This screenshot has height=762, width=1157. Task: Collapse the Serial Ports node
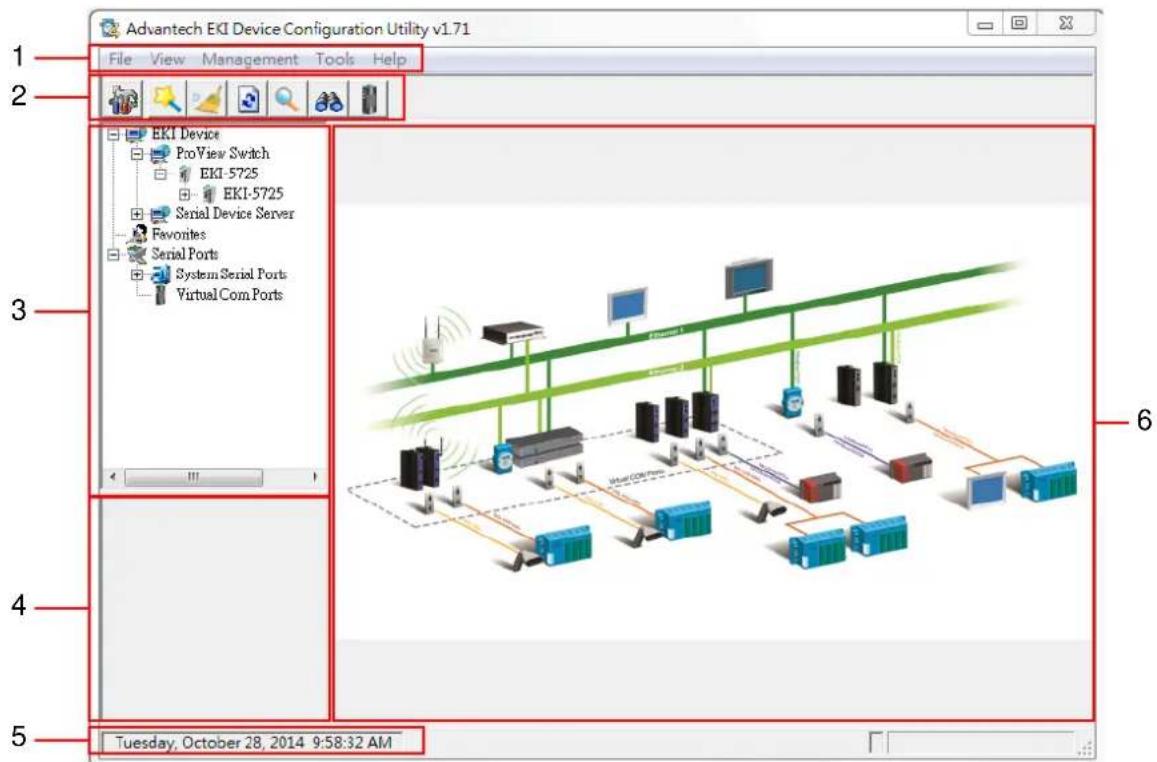point(113,254)
